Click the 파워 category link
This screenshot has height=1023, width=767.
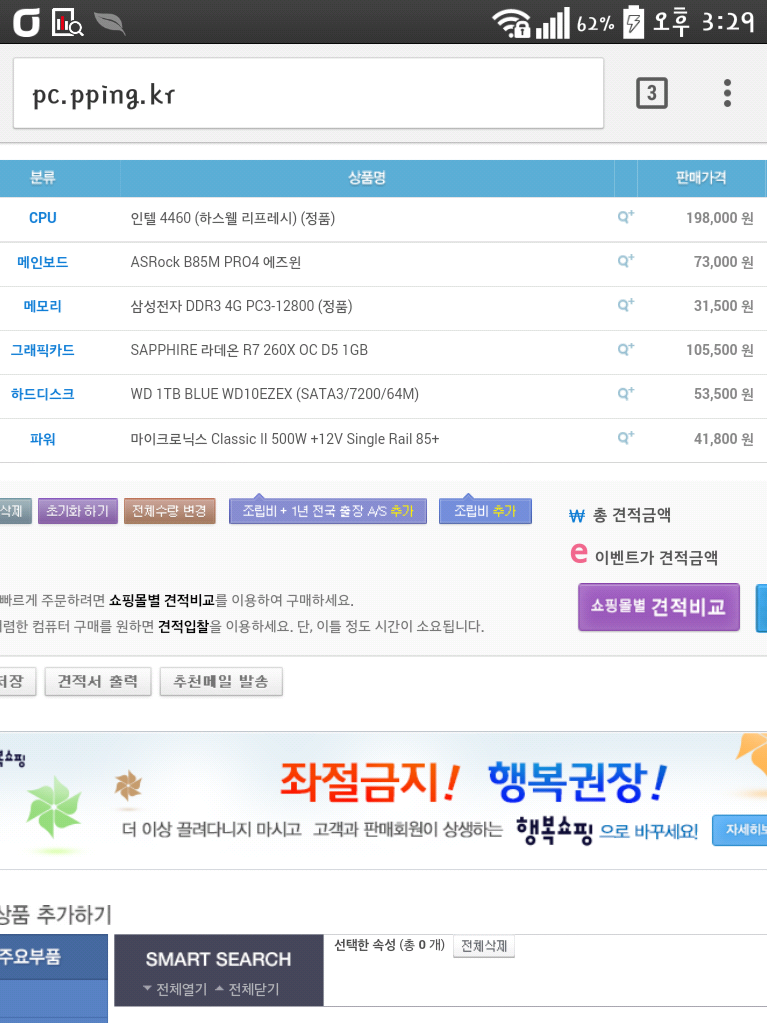[42, 439]
